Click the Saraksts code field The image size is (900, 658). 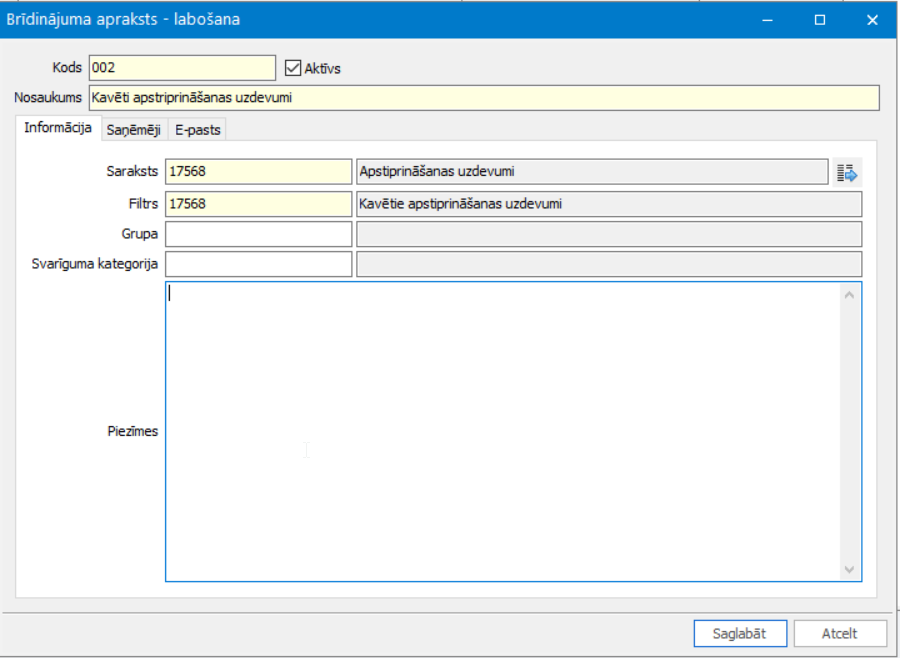point(258,172)
